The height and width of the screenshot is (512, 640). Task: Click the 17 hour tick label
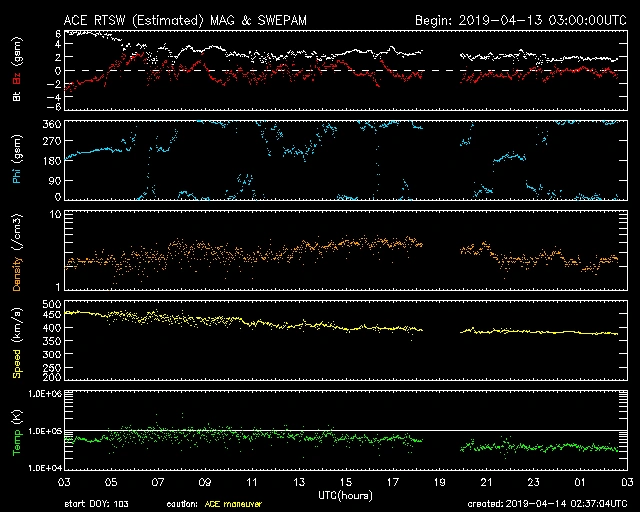393,482
